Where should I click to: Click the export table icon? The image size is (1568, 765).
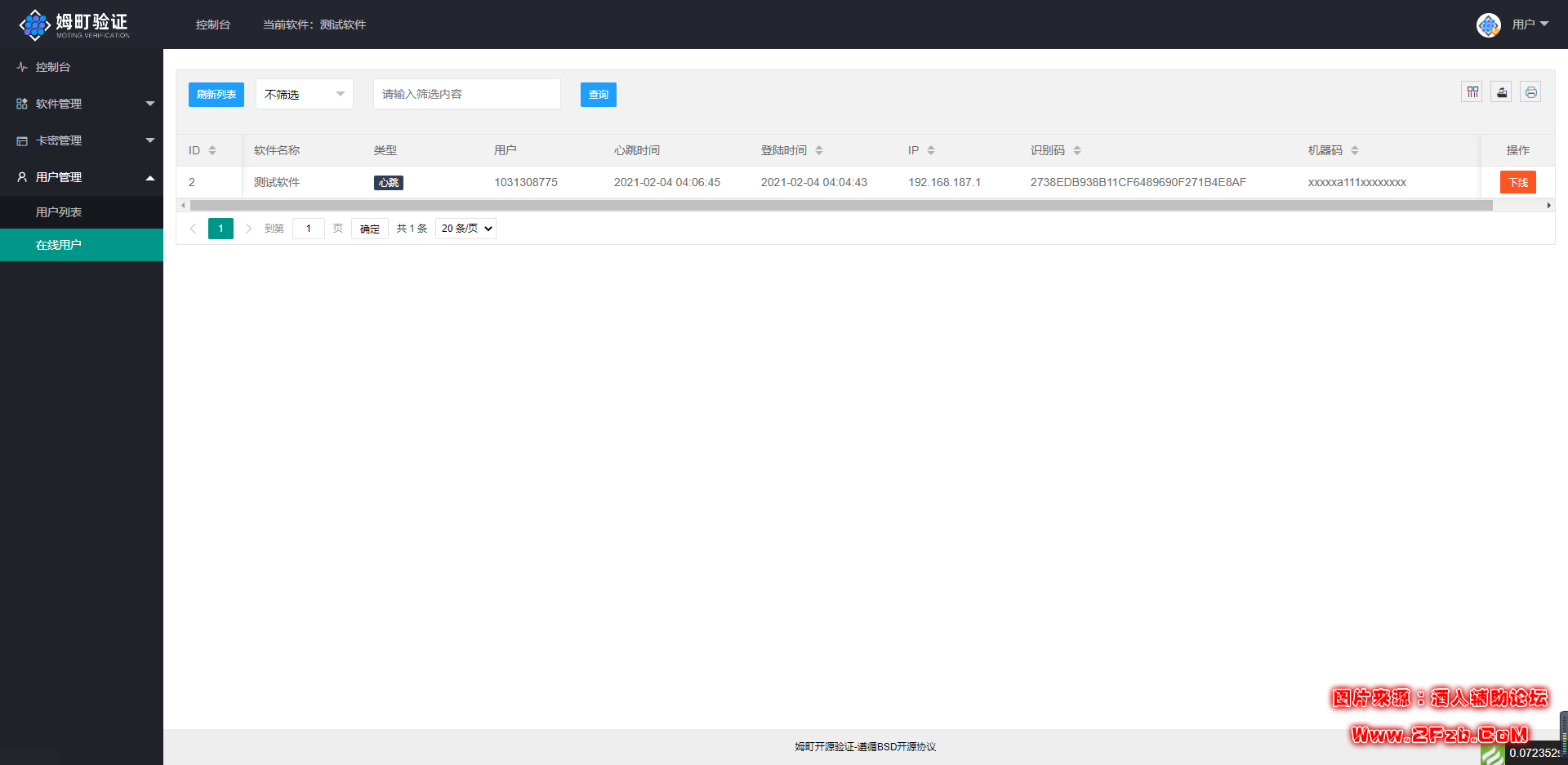tap(1501, 92)
